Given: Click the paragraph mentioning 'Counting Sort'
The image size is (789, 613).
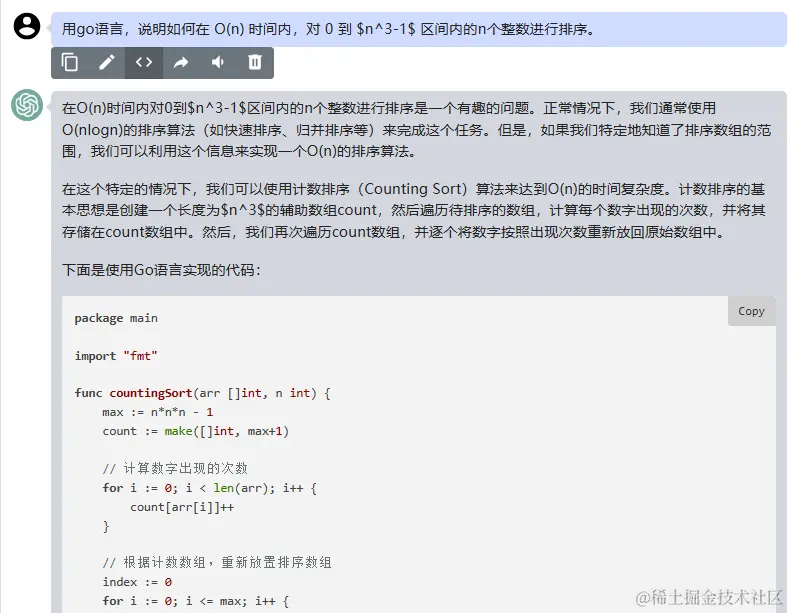Looking at the screenshot, I should coord(414,210).
